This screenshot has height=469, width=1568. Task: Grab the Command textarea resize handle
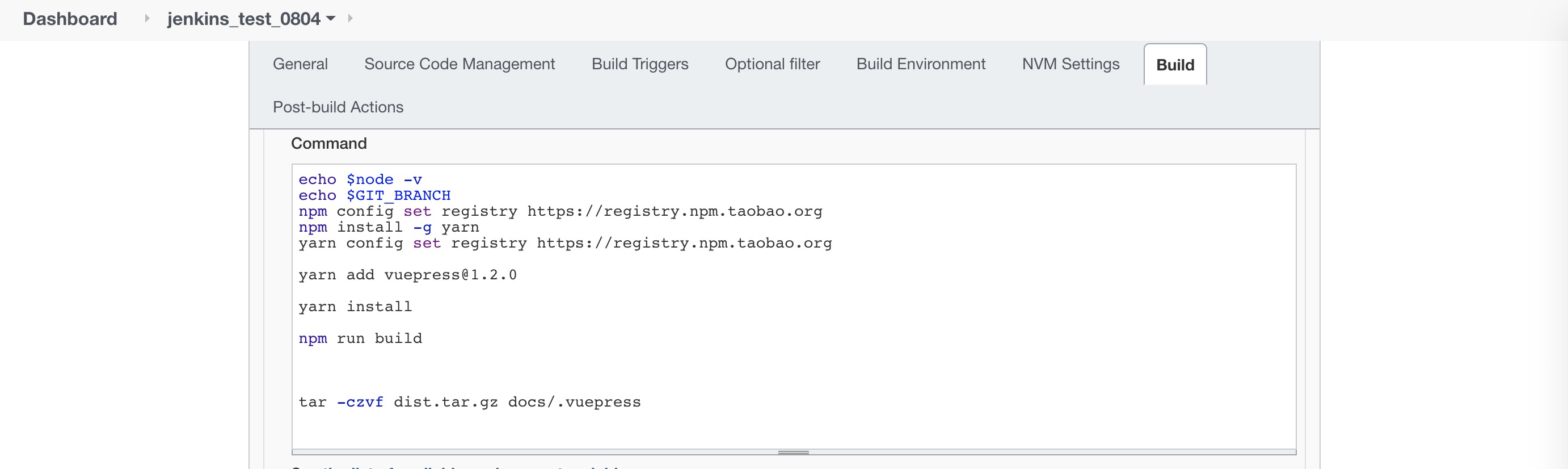pyautogui.click(x=793, y=453)
